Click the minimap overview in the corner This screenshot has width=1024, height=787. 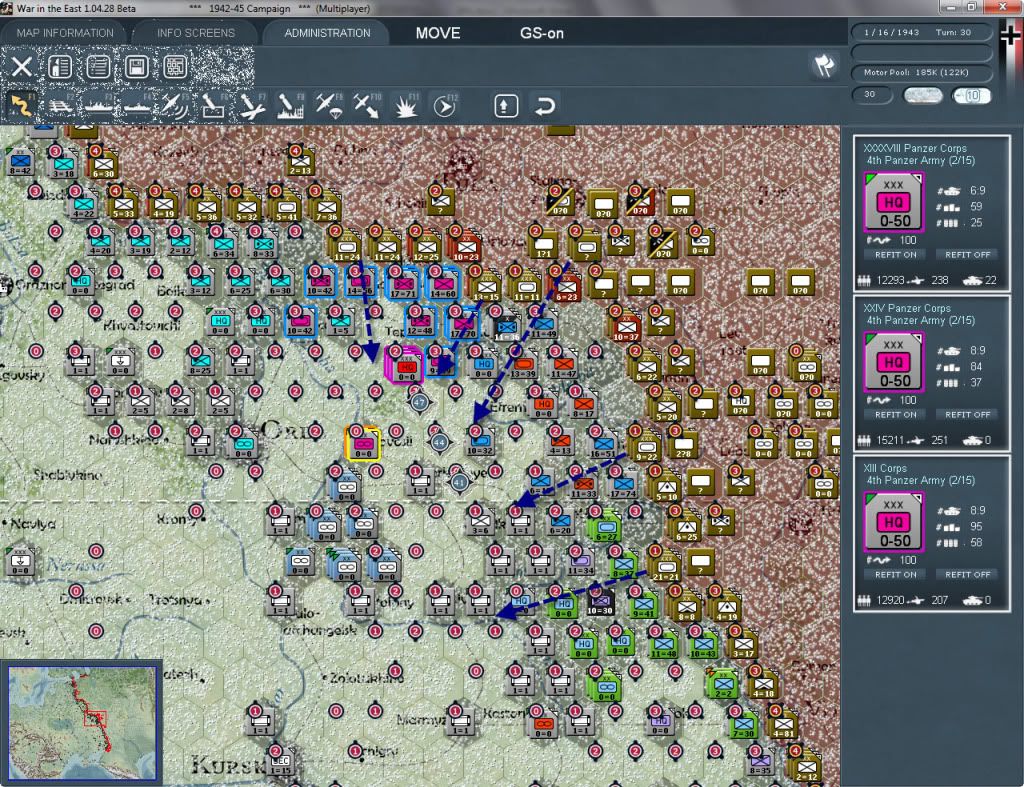coord(82,723)
